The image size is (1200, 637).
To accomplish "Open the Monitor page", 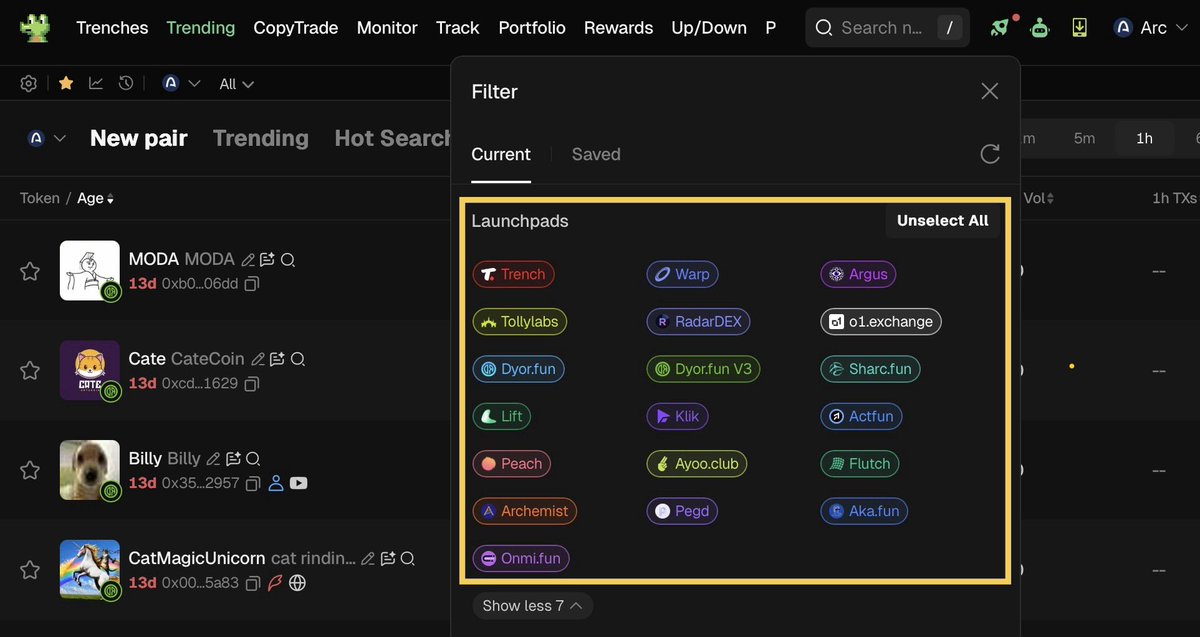I will point(387,27).
